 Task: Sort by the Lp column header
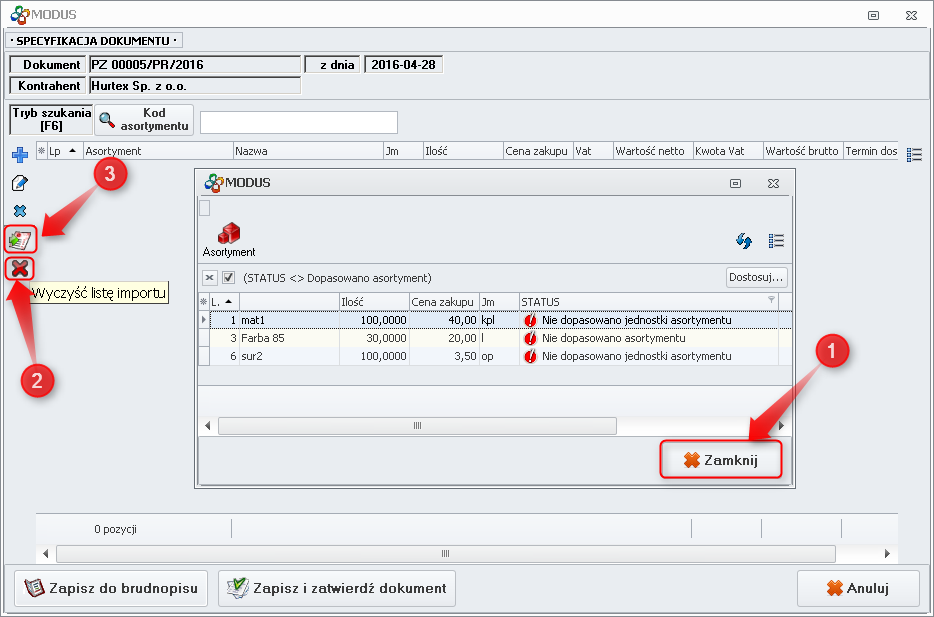60,151
